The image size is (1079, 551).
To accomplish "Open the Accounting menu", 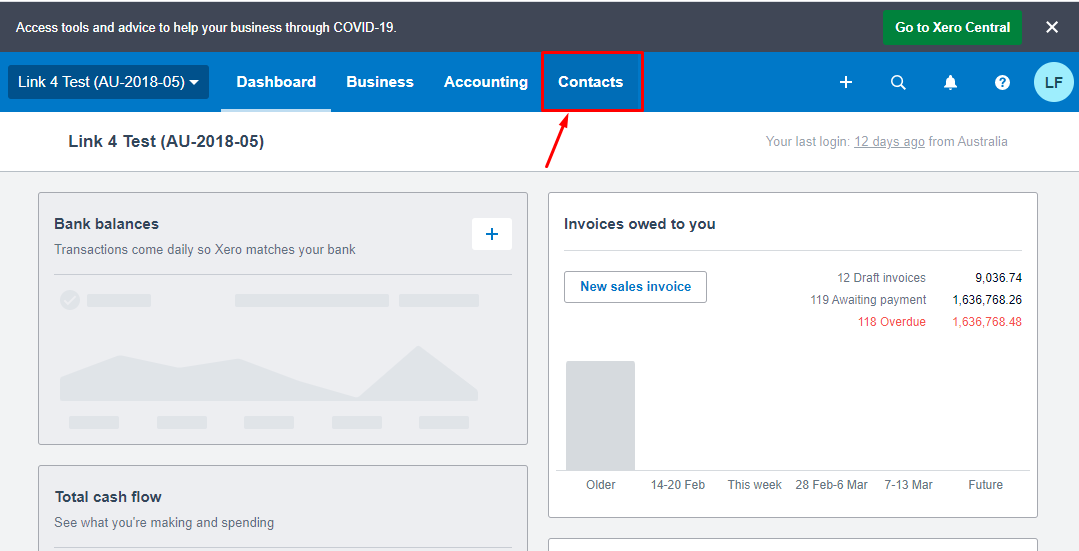I will (486, 82).
